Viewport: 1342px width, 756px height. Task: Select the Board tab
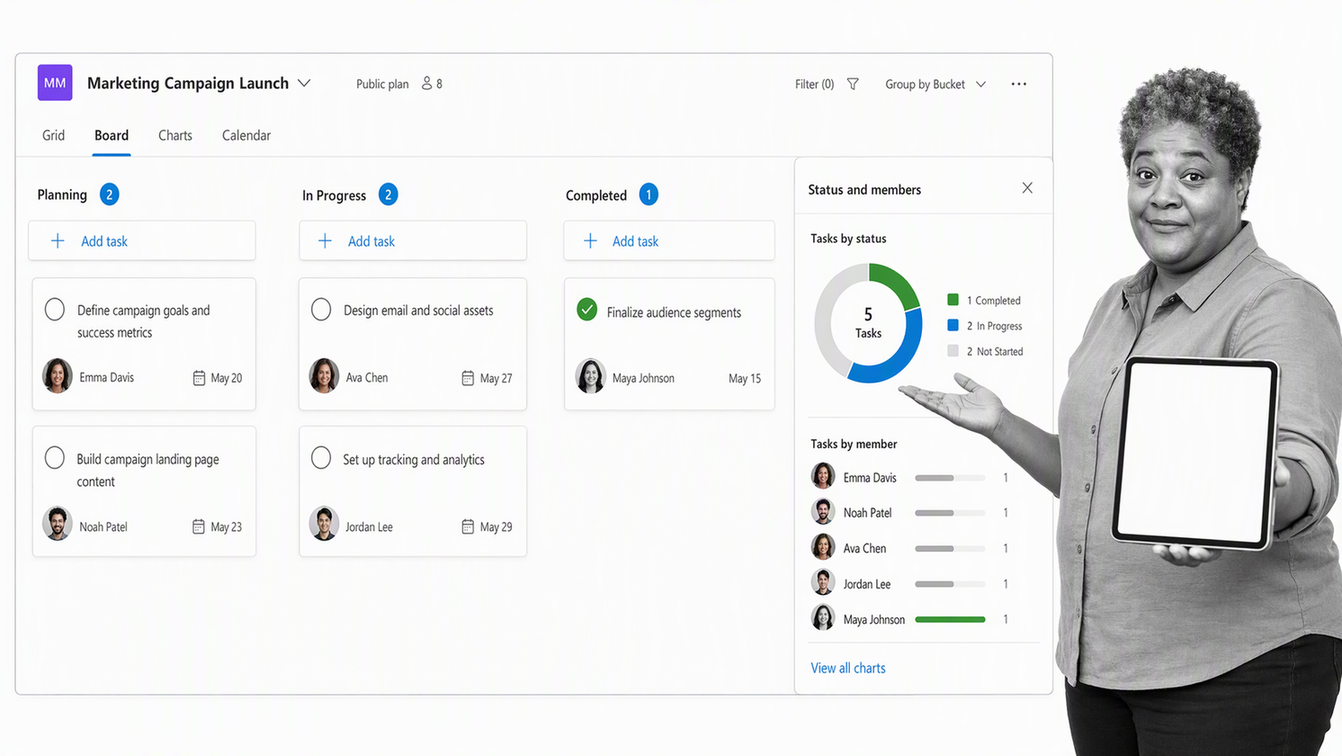coord(111,135)
